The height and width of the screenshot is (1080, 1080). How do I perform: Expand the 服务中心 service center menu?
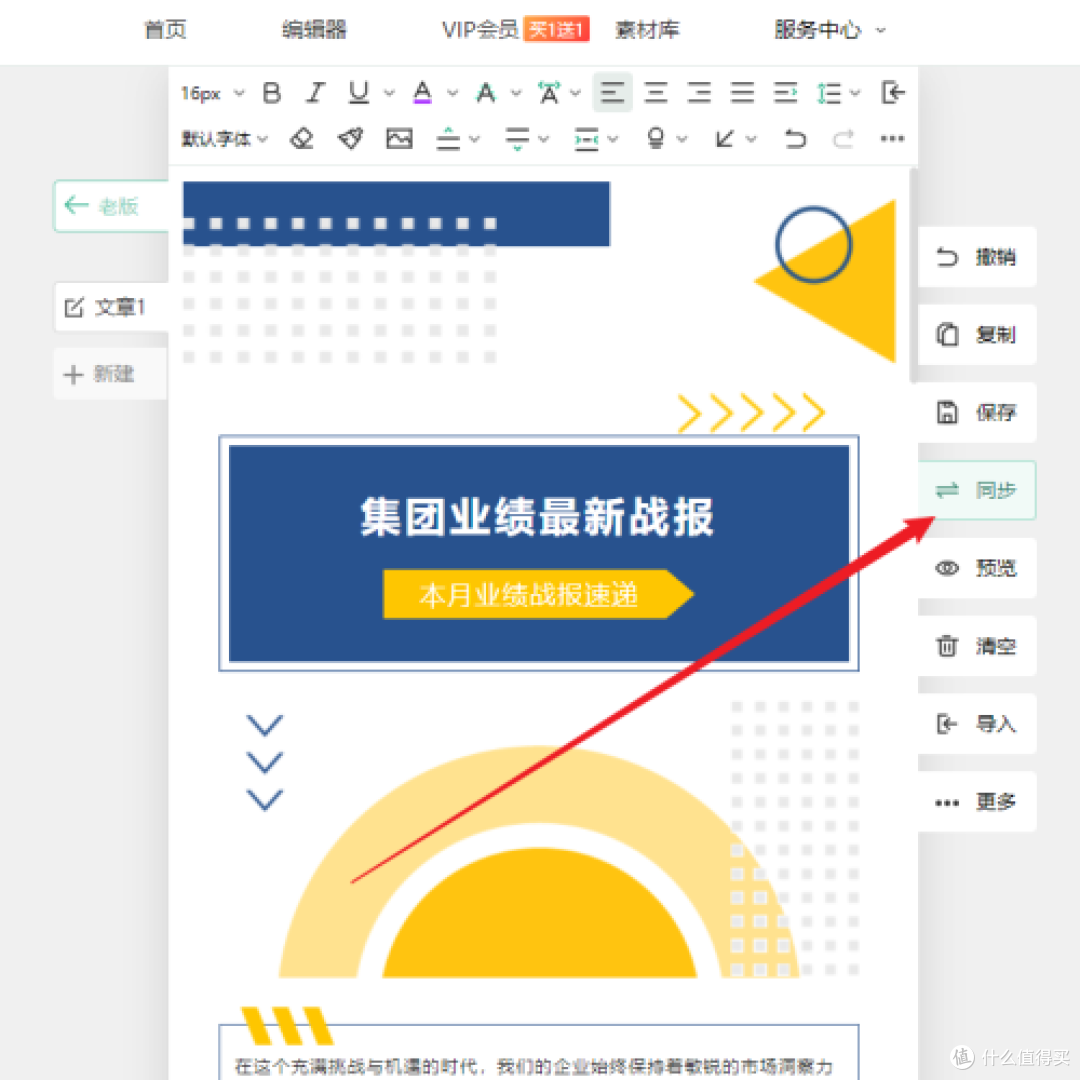coord(829,30)
